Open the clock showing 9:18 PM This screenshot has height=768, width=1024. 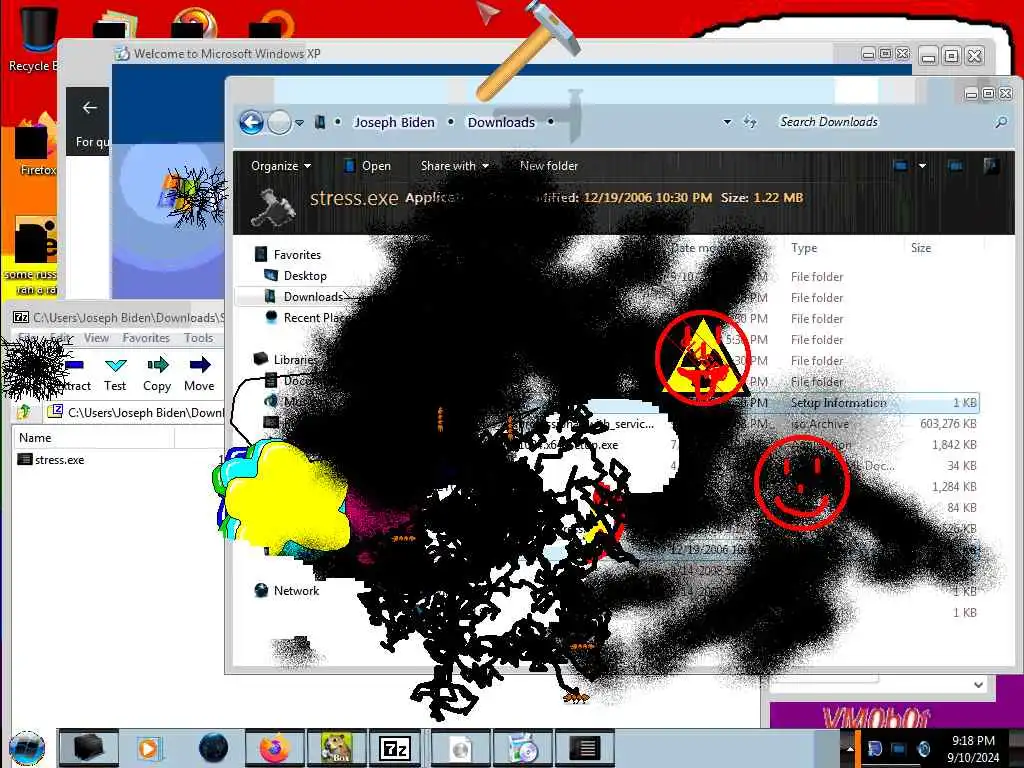click(x=973, y=749)
